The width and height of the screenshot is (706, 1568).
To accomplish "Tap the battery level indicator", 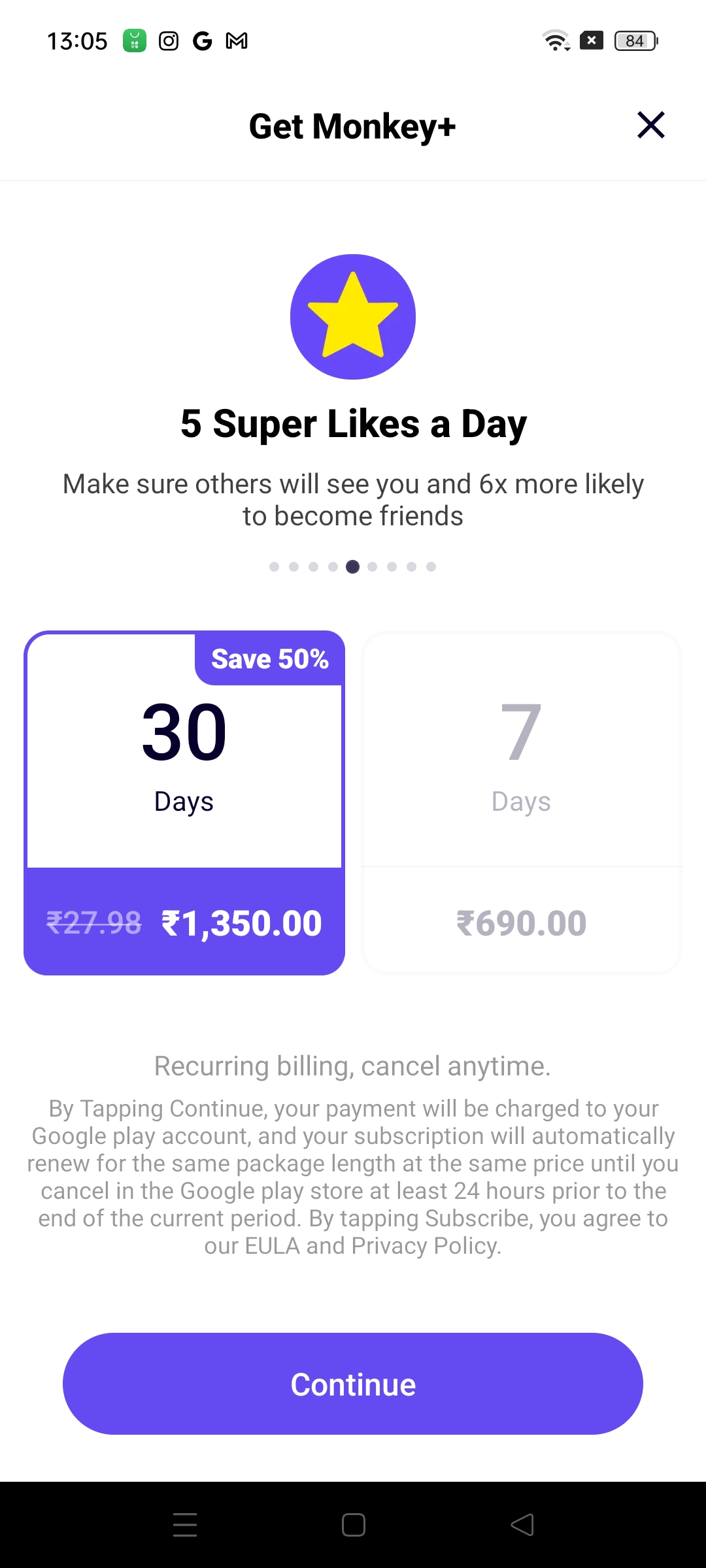I will click(x=636, y=41).
